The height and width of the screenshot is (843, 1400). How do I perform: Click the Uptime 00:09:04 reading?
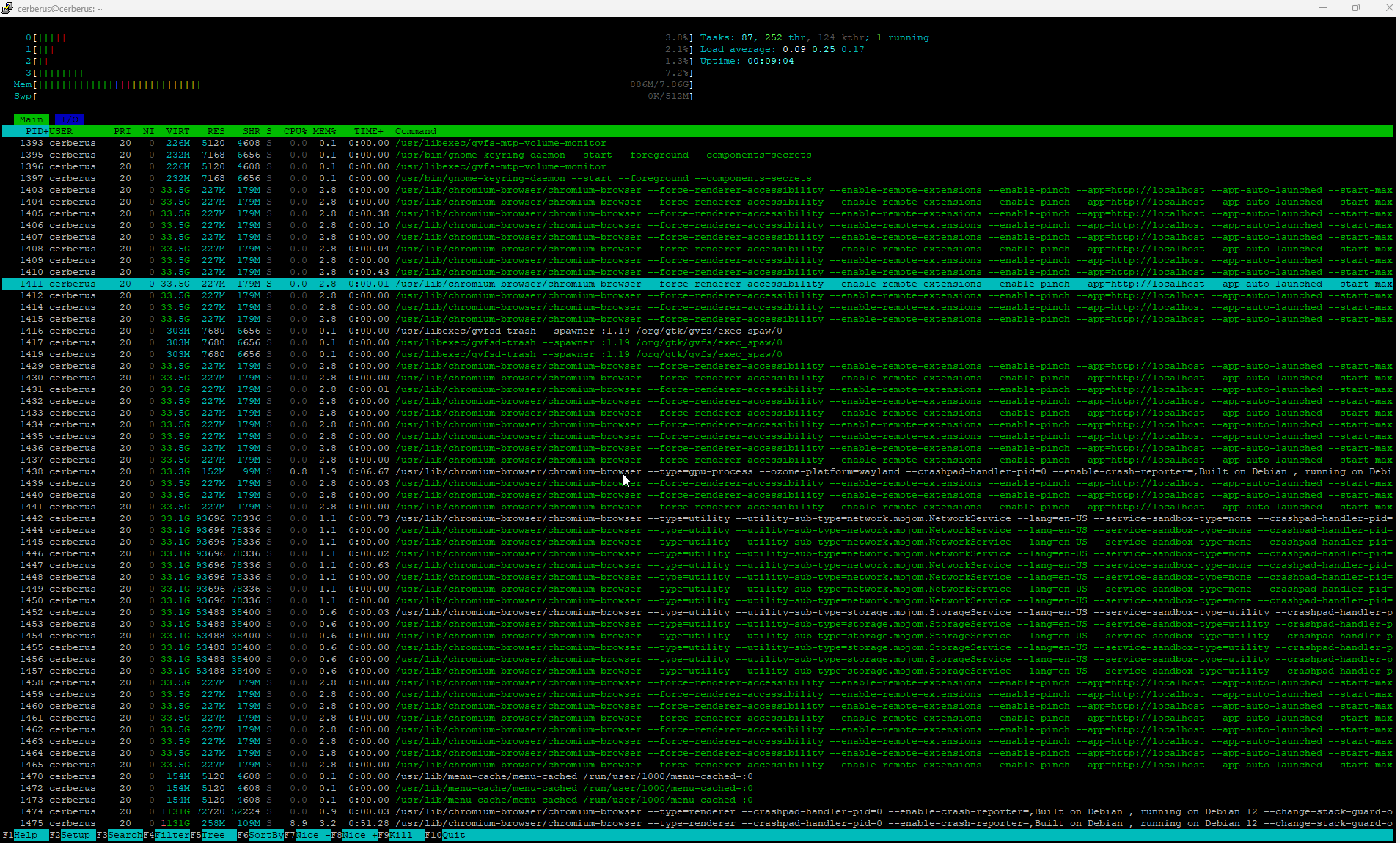[x=747, y=61]
